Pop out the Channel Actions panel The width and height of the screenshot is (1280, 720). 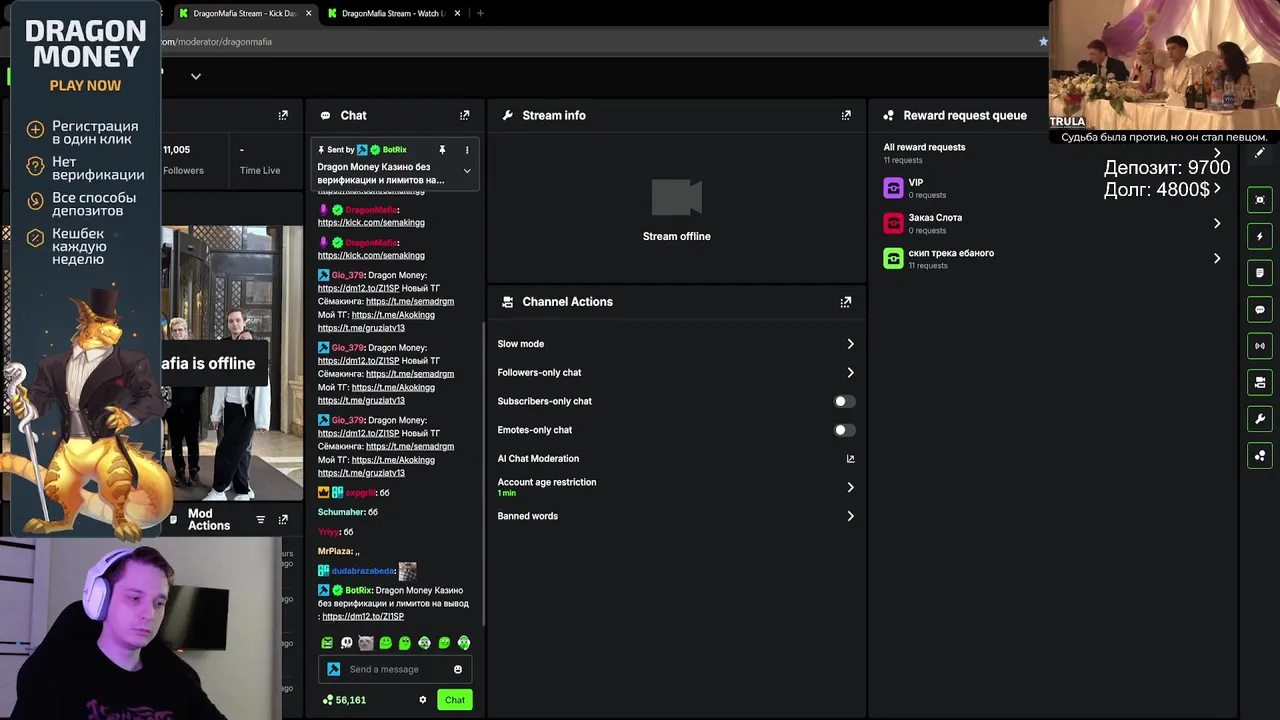(x=846, y=301)
